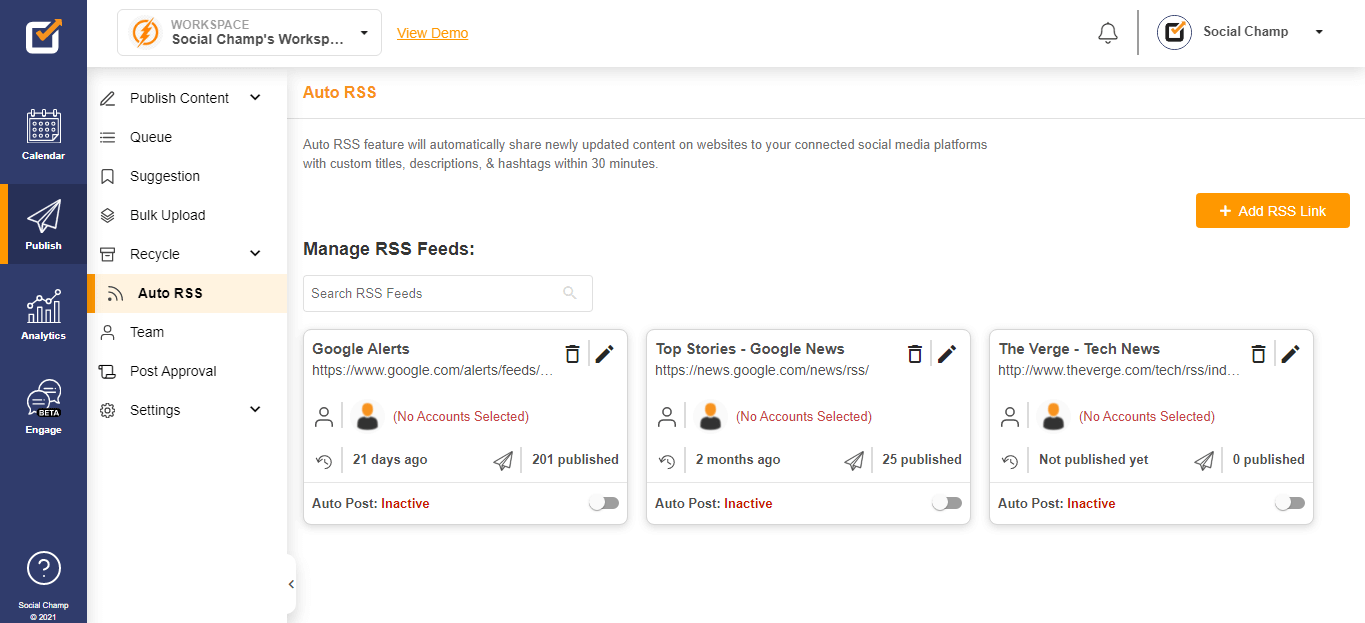This screenshot has width=1365, height=623.
Task: Click the workspace lightning bolt icon
Action: coord(146,32)
